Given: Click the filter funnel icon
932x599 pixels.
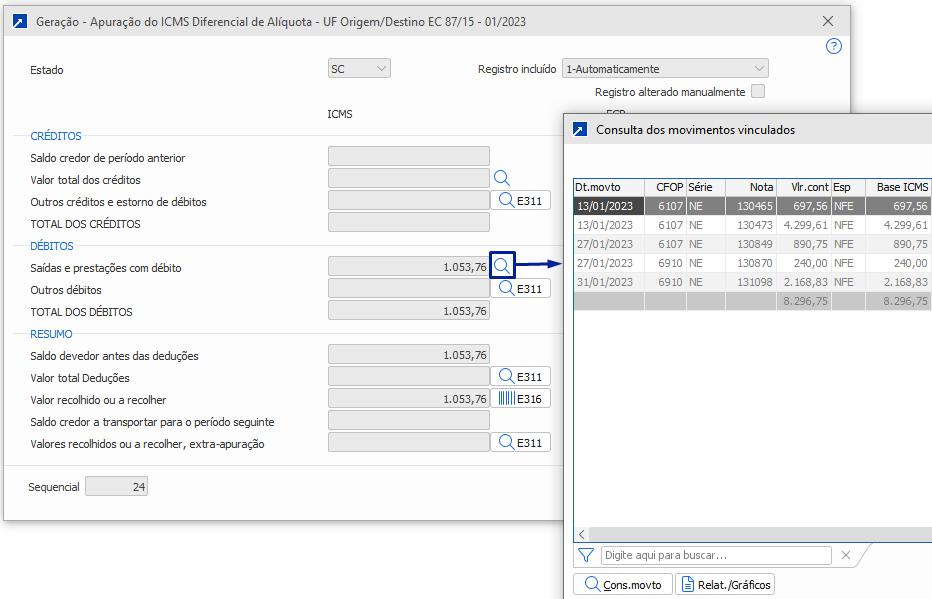Looking at the screenshot, I should point(586,555).
